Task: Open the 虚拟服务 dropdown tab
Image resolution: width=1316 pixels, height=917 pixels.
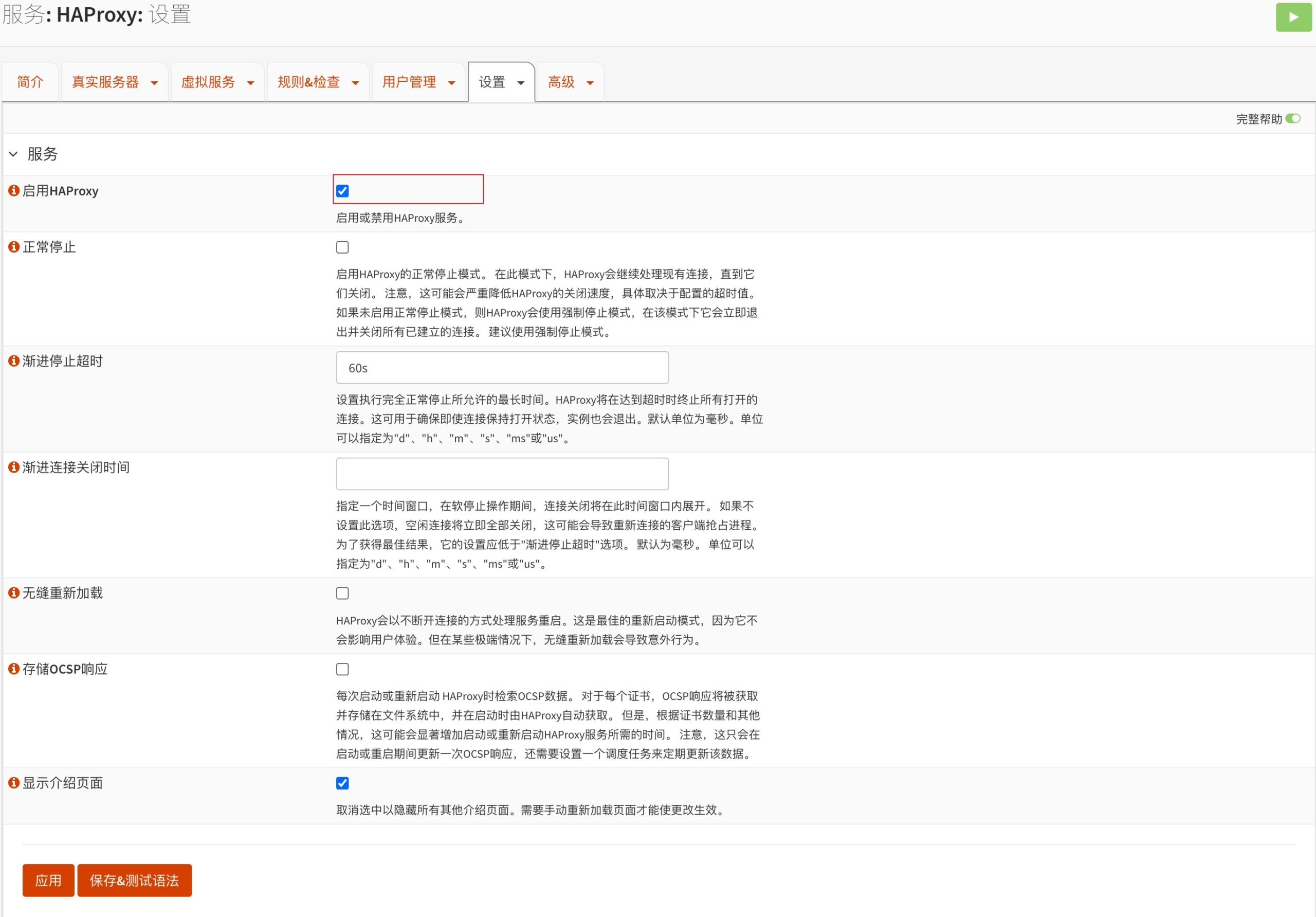Action: pyautogui.click(x=217, y=82)
